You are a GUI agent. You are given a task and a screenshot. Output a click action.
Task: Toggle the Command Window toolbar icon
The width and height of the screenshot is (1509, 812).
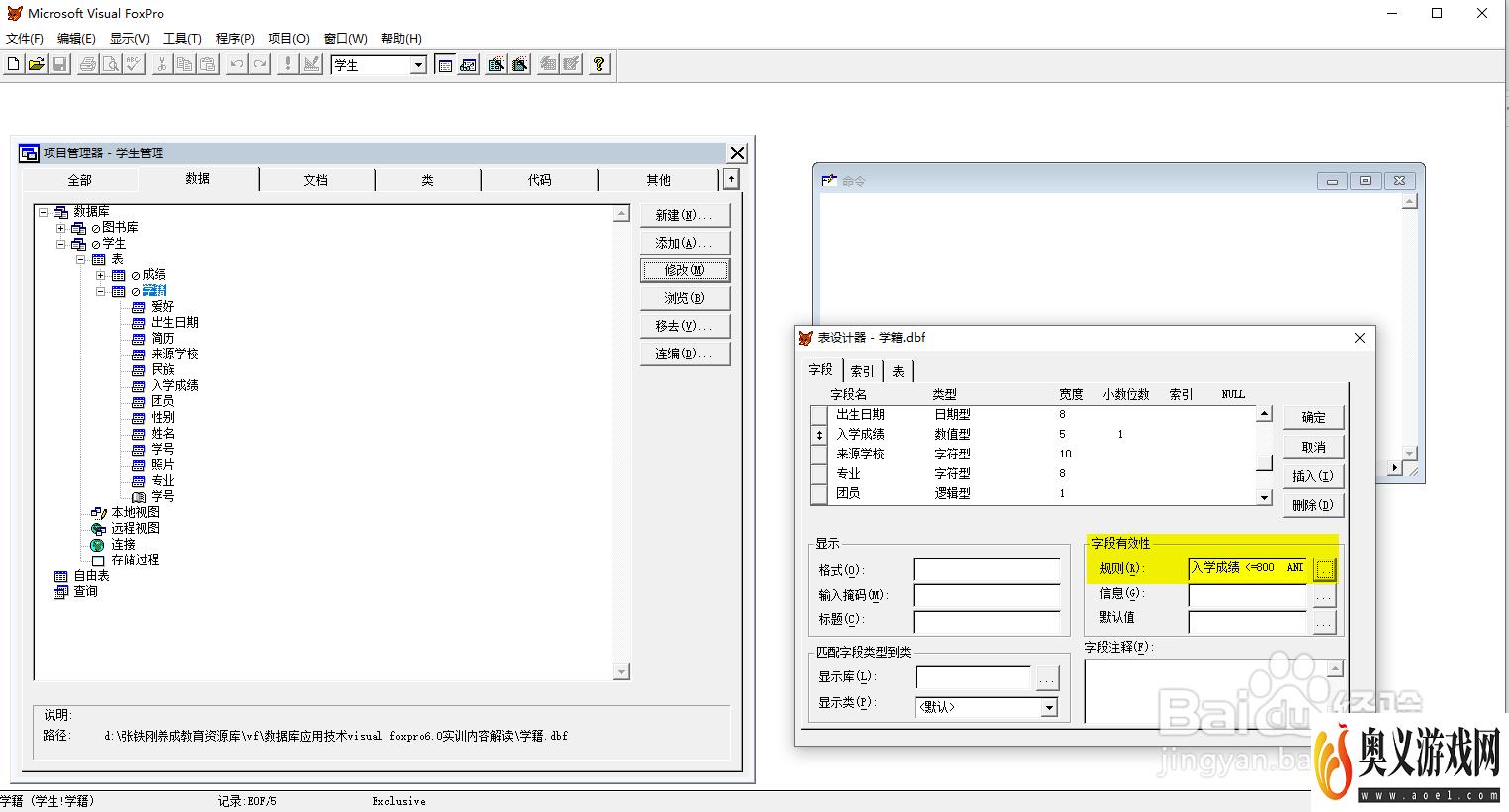point(445,64)
